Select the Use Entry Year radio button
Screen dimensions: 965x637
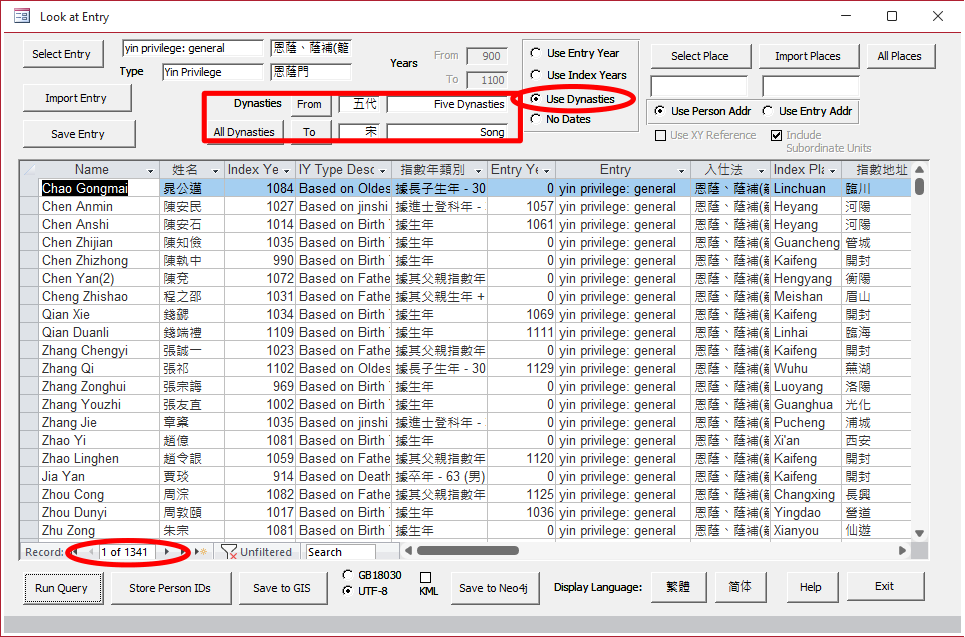click(x=536, y=53)
